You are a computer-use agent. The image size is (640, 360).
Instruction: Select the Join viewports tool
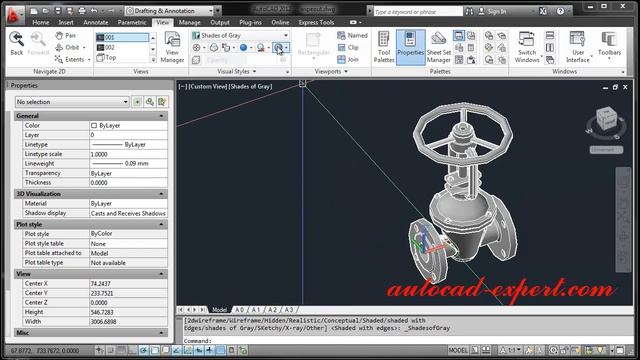[x=348, y=60]
